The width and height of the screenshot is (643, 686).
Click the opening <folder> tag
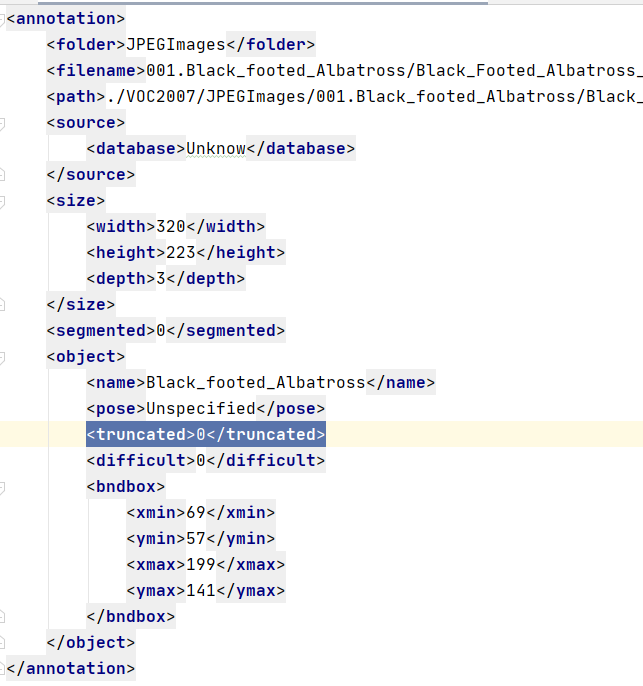pyautogui.click(x=87, y=45)
